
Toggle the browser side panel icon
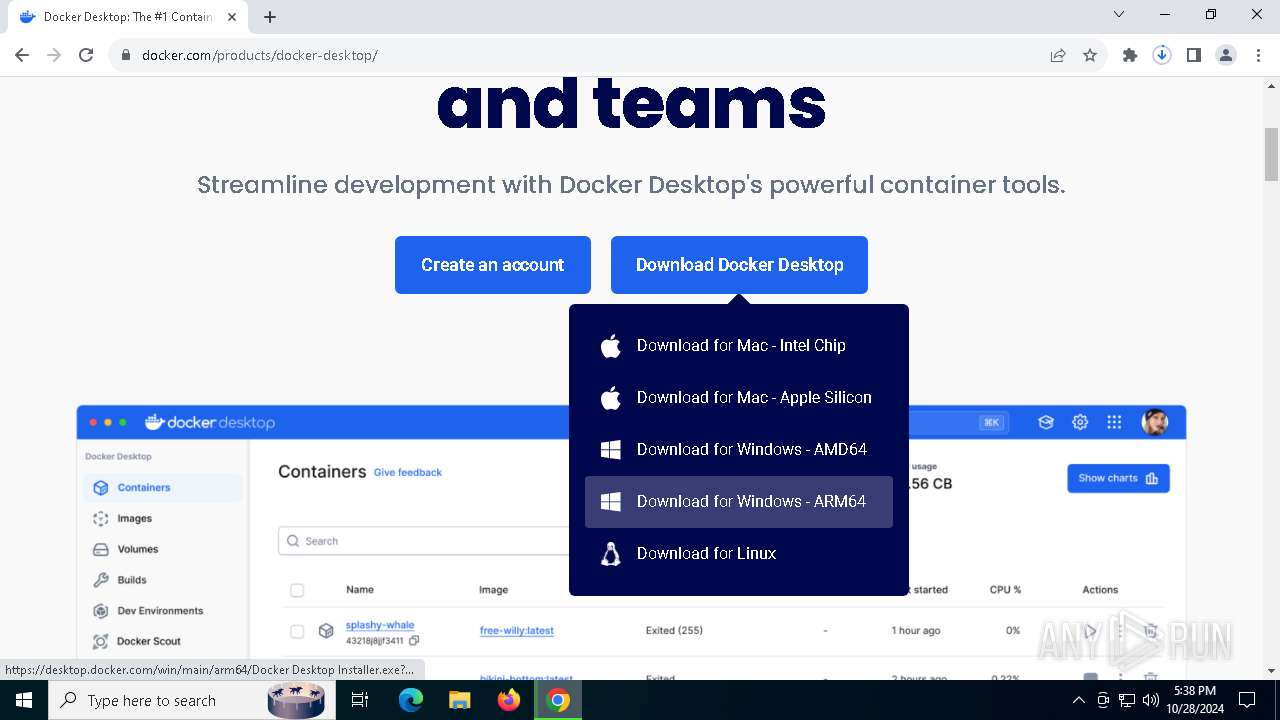(x=1194, y=55)
